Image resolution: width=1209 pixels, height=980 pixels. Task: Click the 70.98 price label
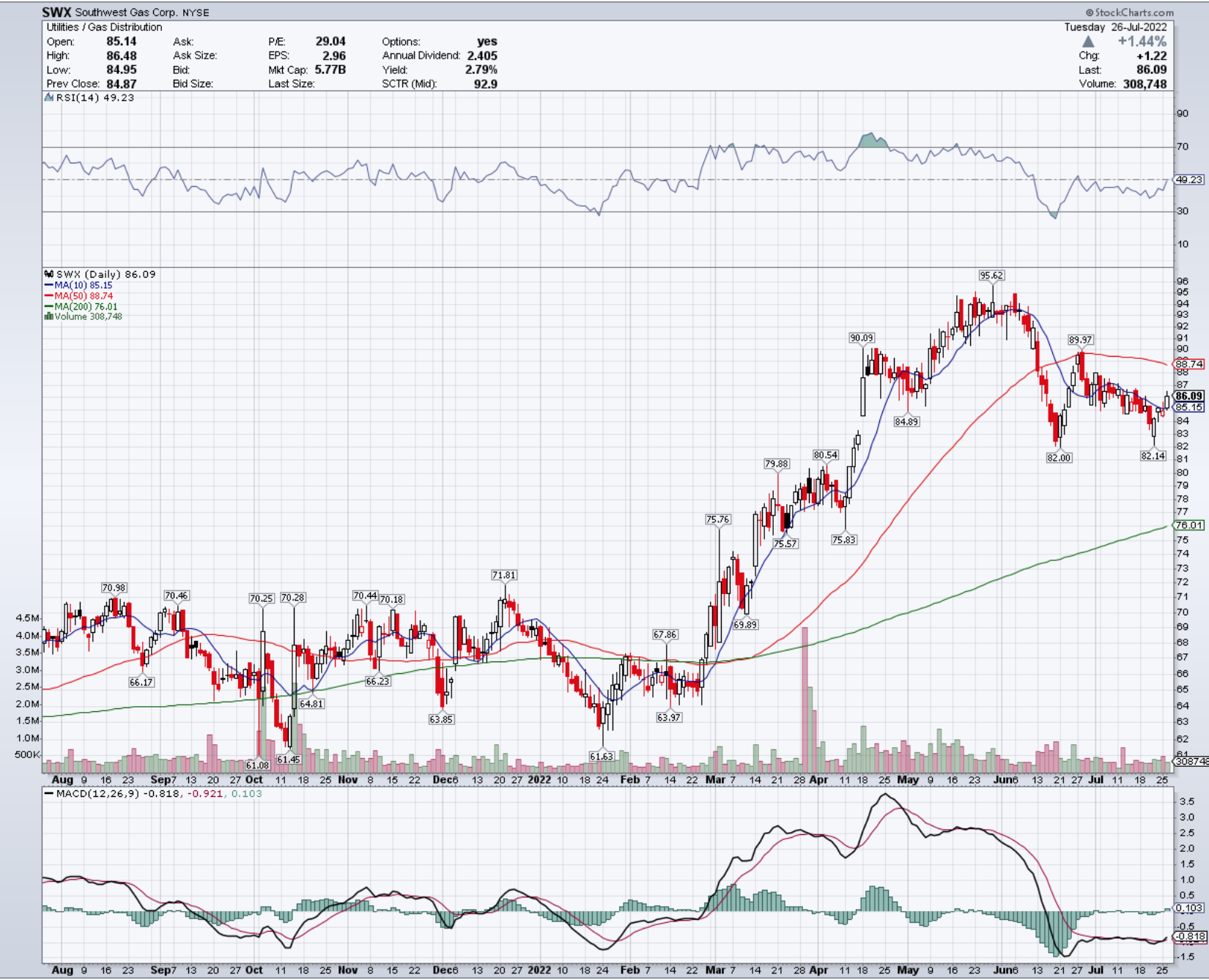(x=114, y=587)
